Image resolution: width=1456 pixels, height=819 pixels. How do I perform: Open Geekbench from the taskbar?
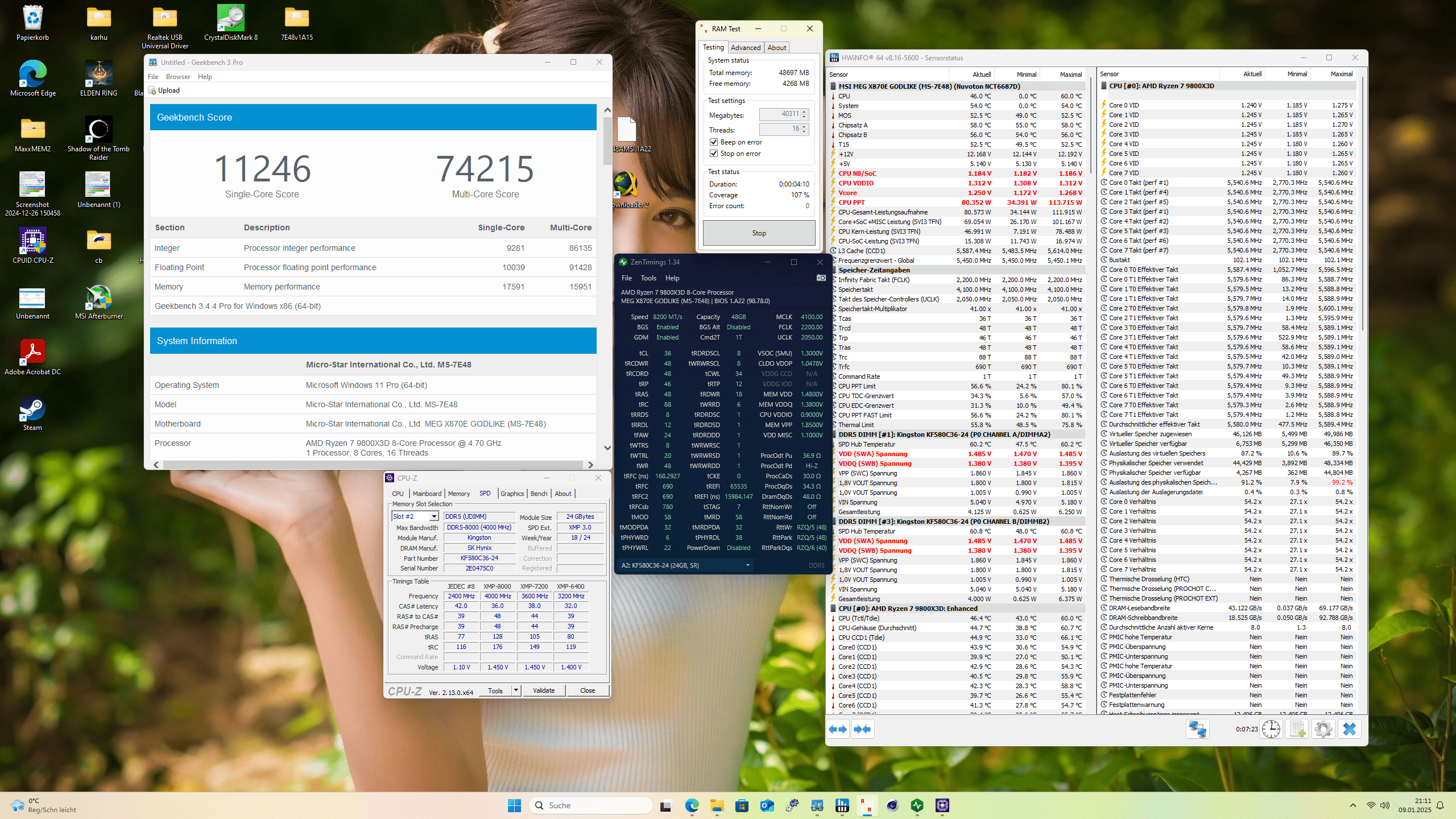[x=817, y=805]
